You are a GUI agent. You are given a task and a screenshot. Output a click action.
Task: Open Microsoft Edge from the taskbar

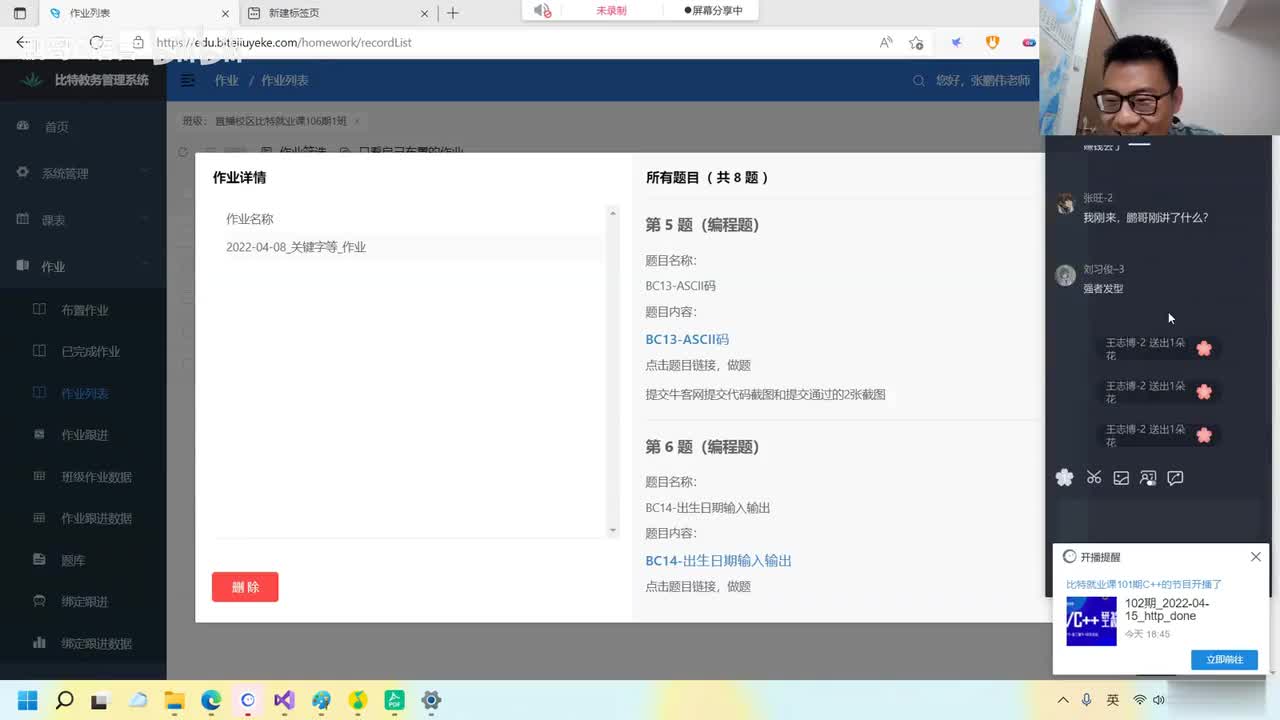click(x=211, y=700)
